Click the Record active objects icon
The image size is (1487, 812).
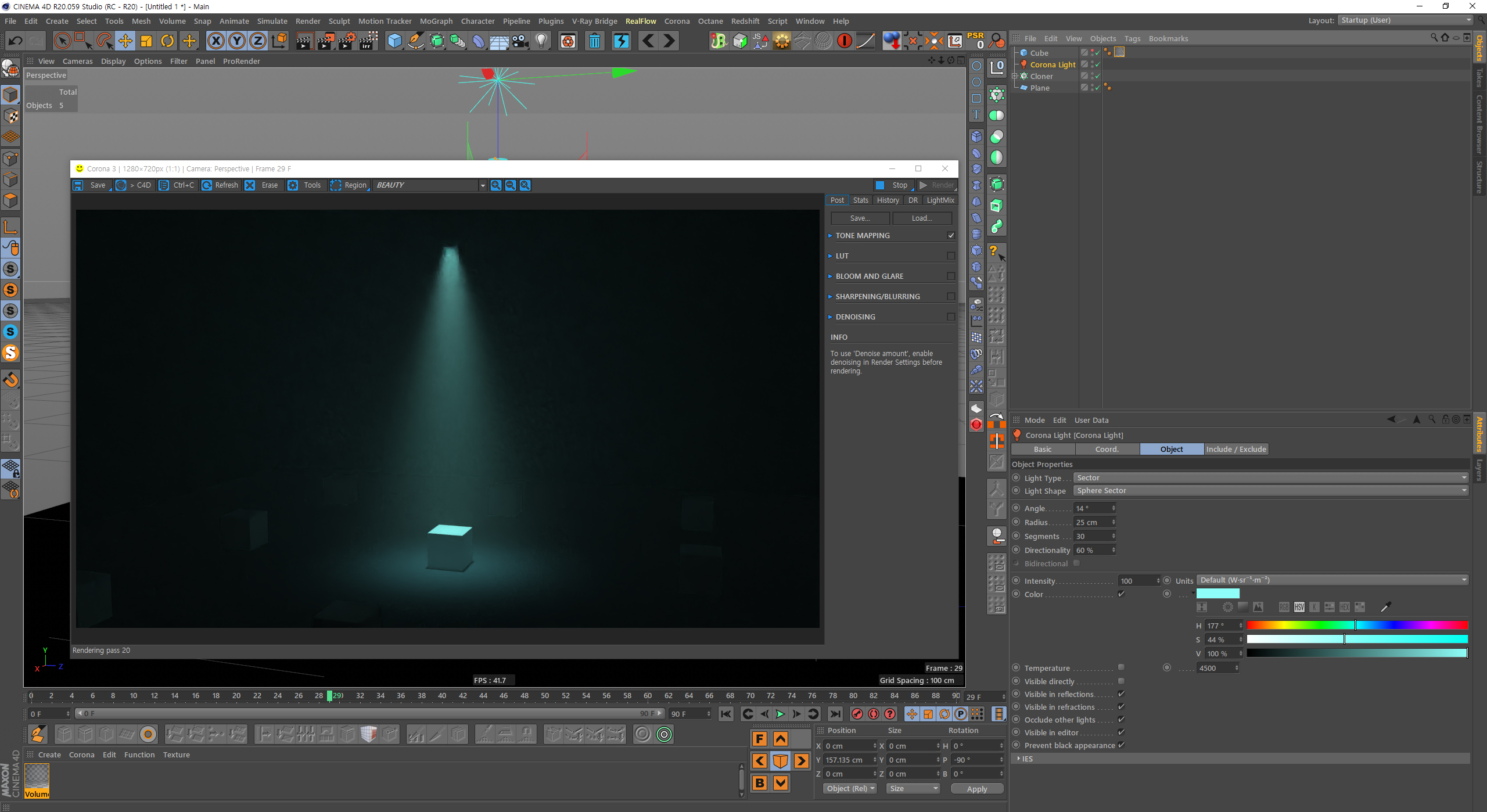(857, 714)
